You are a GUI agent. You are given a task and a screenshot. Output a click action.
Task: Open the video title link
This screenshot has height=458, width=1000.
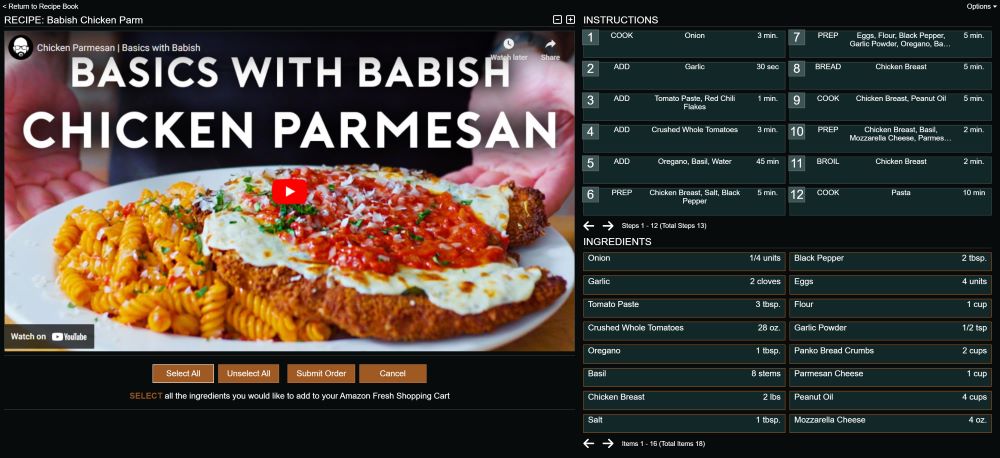click(119, 47)
